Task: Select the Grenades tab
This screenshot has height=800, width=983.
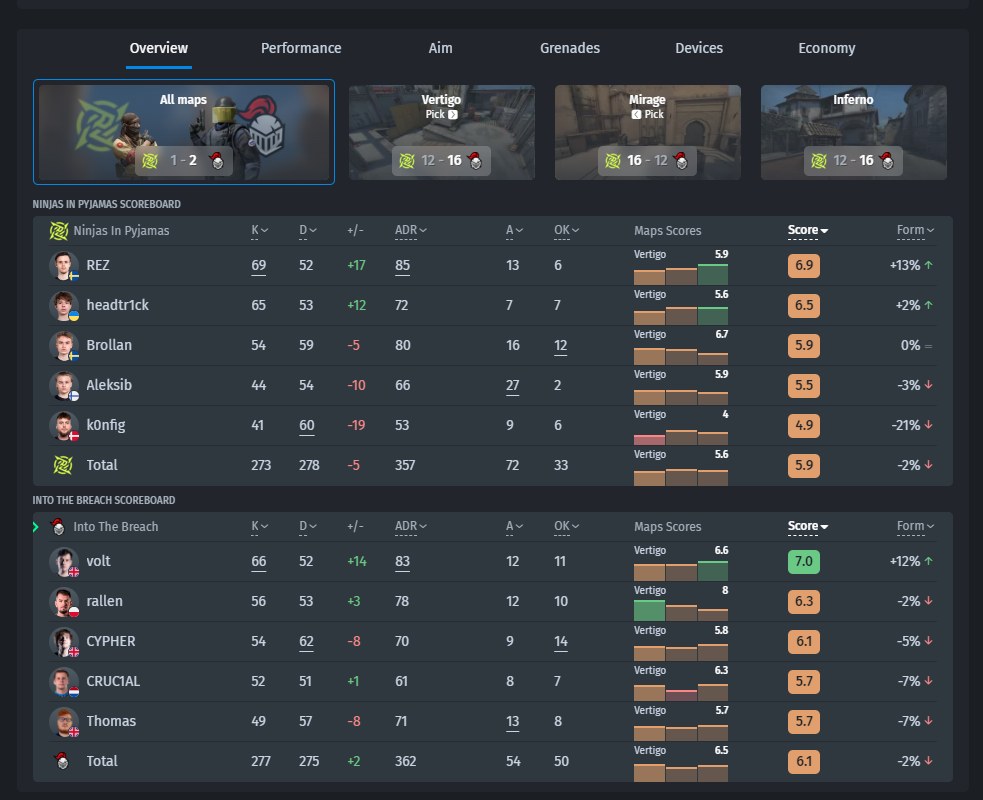Action: [570, 48]
